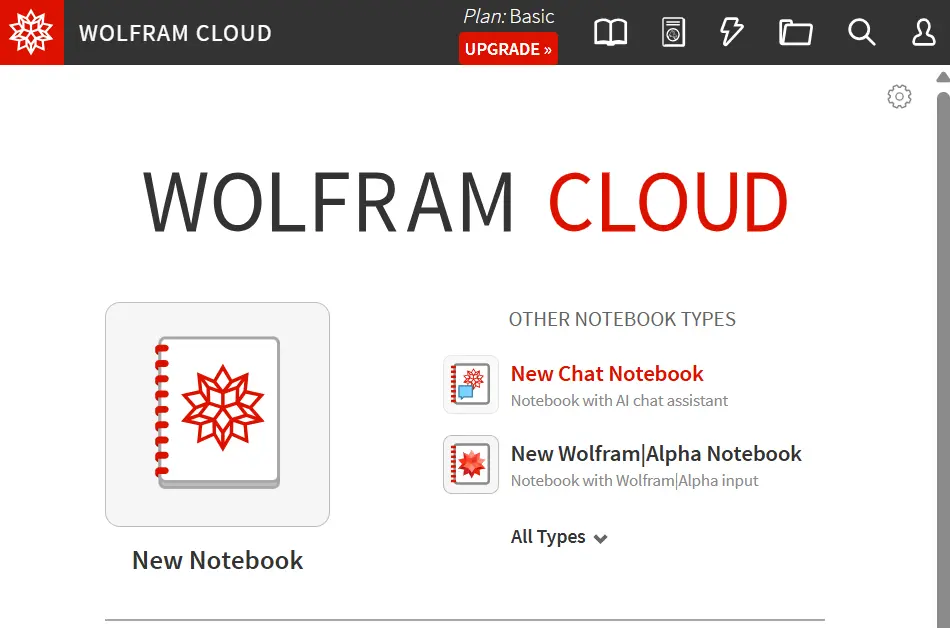Open the user account profile icon
This screenshot has height=628, width=950.
[923, 32]
